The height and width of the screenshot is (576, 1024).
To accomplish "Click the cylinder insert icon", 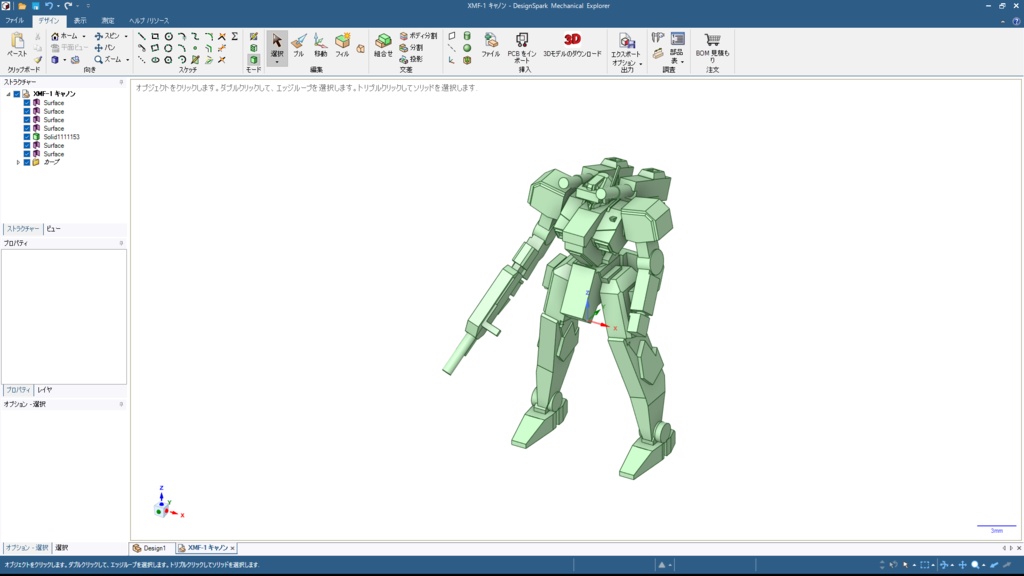I will (x=467, y=36).
